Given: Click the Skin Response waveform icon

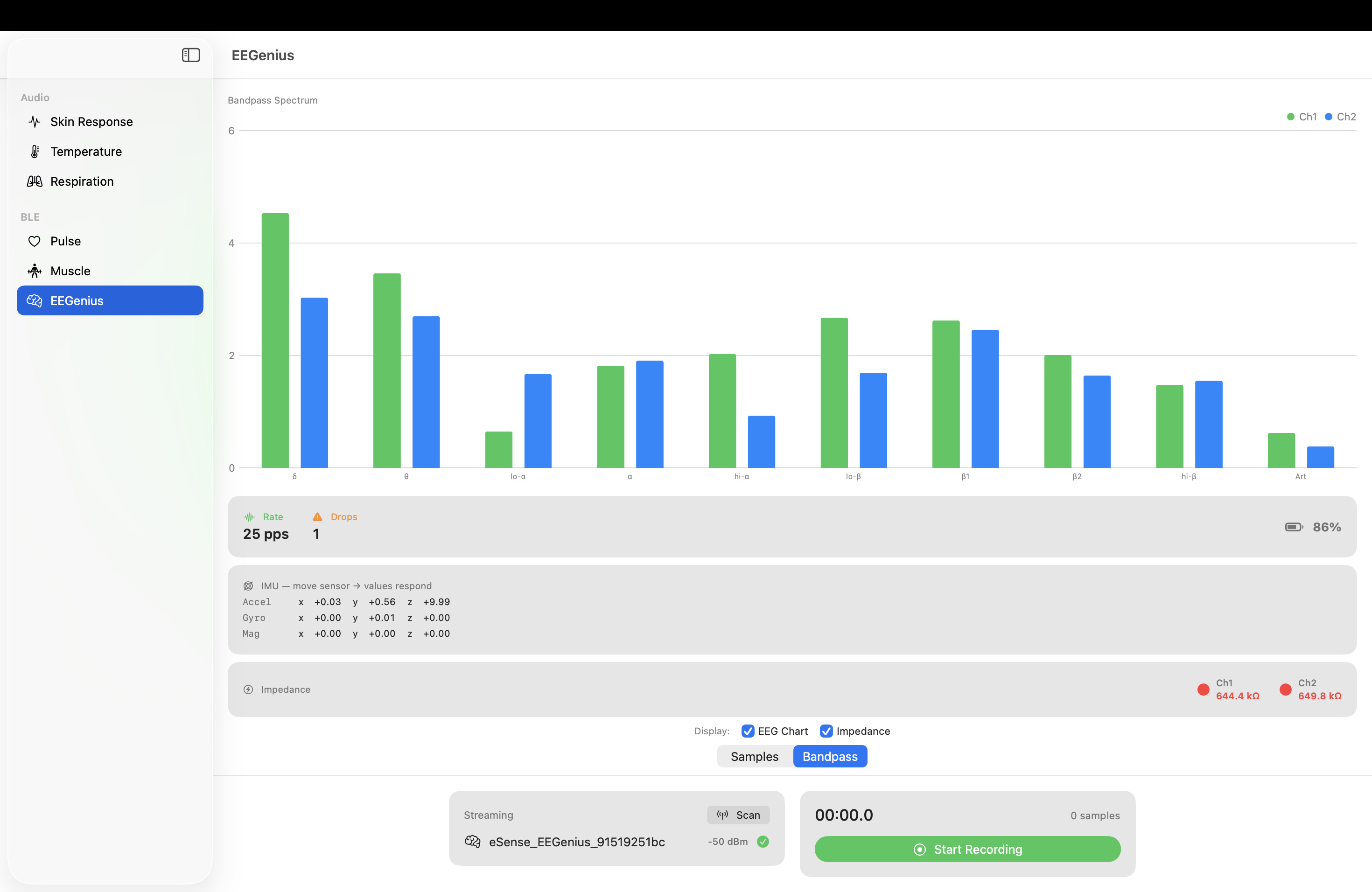Looking at the screenshot, I should click(35, 122).
